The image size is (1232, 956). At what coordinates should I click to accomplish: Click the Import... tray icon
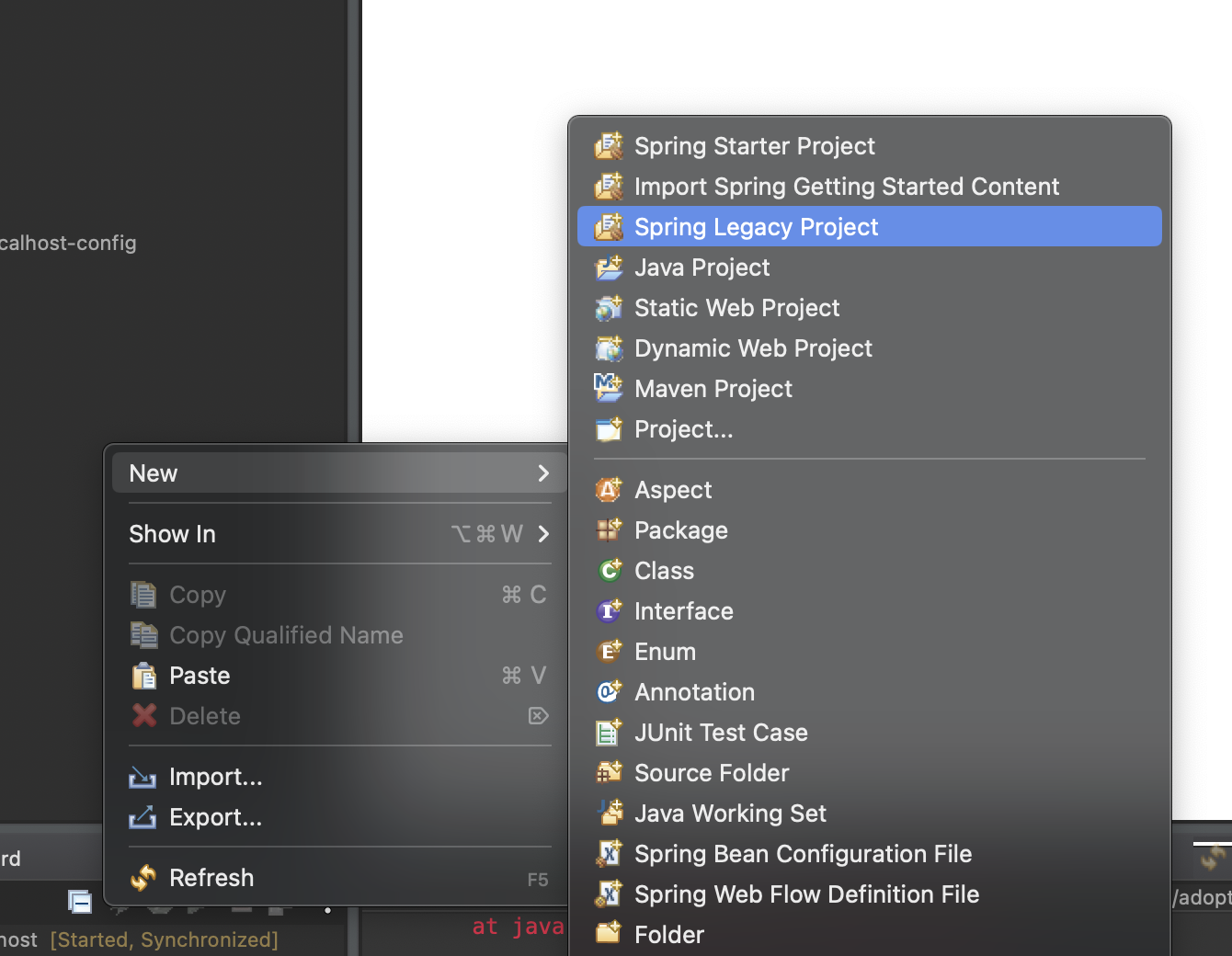(x=143, y=778)
